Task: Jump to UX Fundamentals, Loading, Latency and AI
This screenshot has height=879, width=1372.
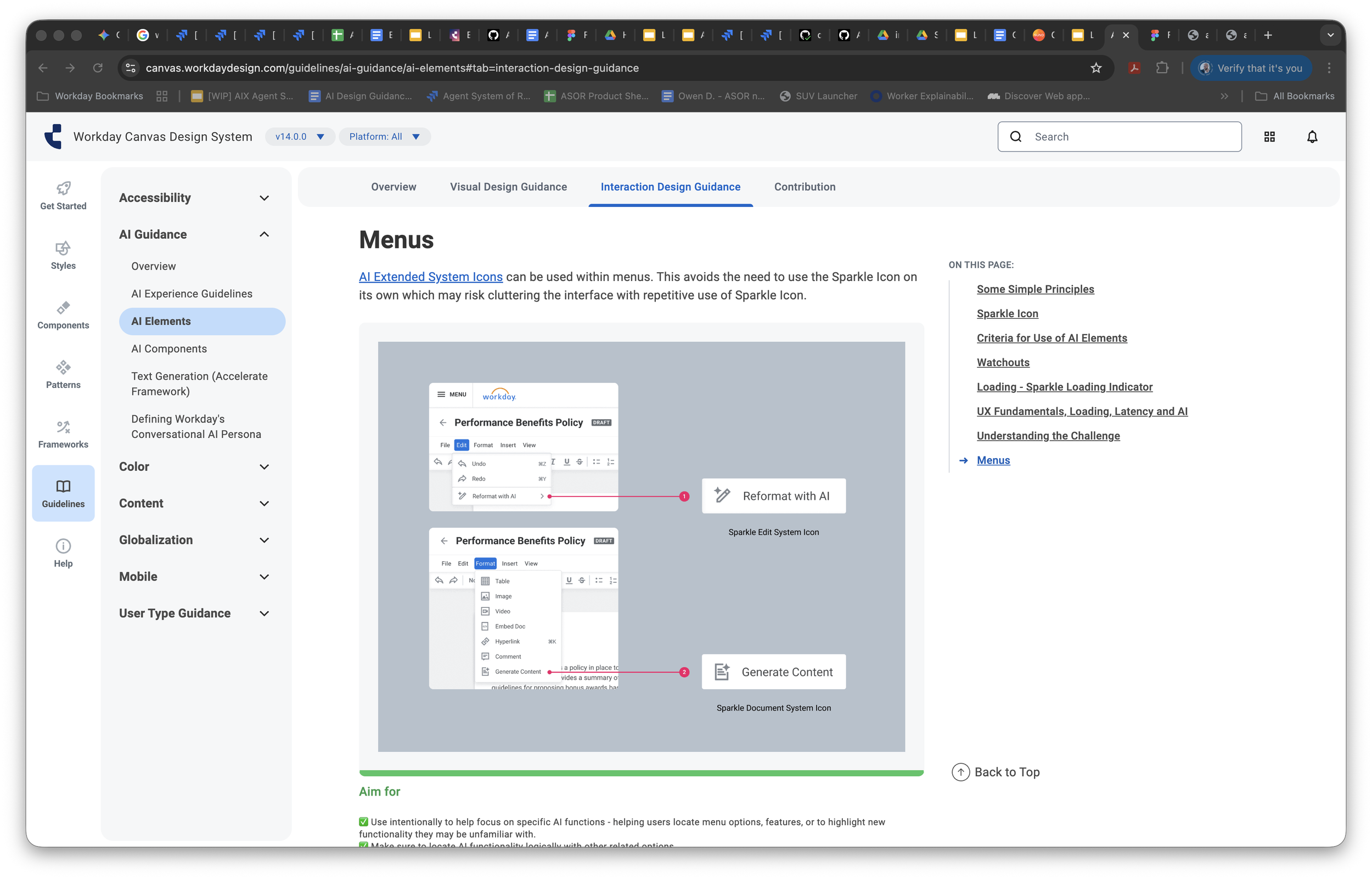Action: 1082,412
